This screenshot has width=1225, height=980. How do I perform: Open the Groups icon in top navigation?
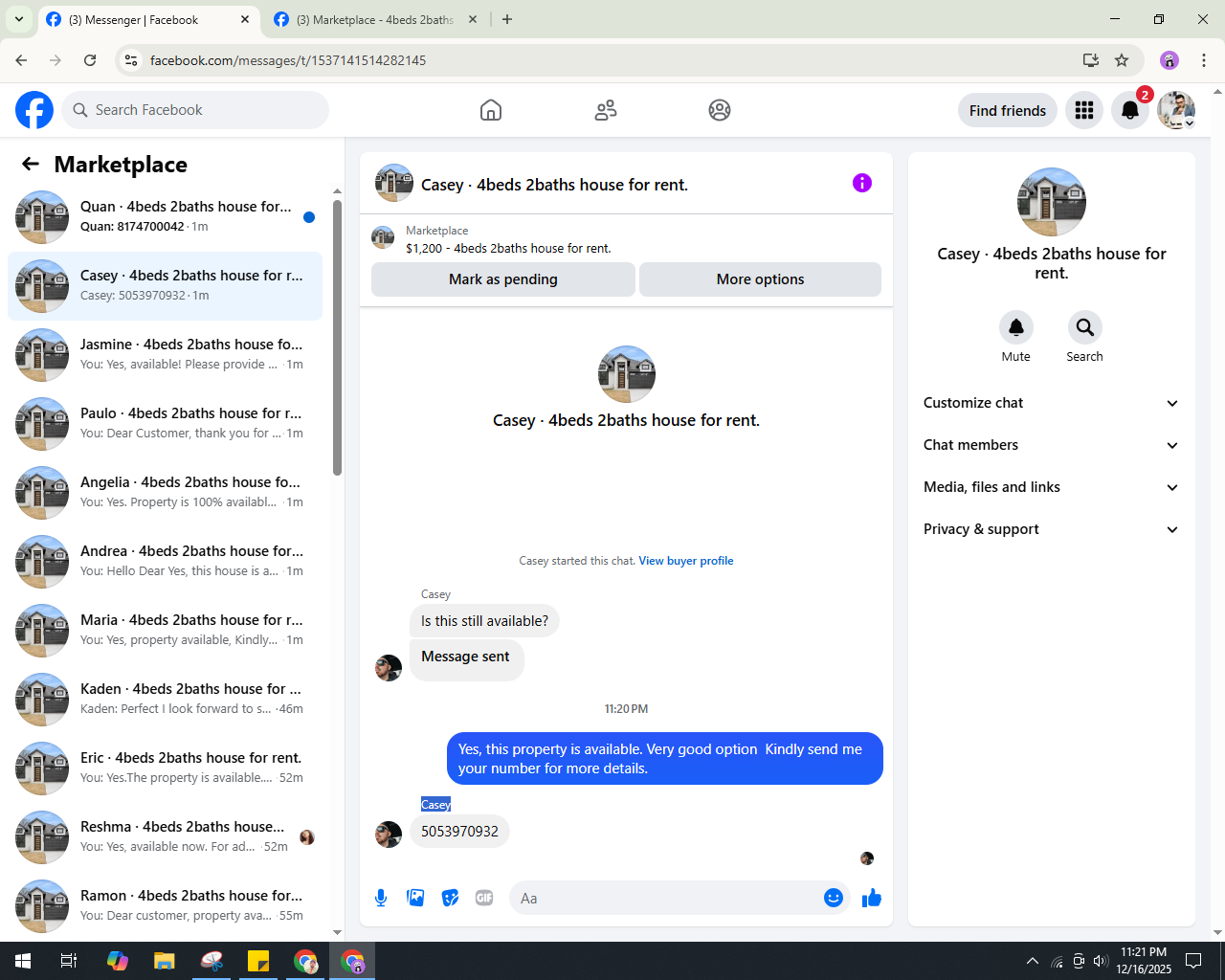[x=720, y=110]
